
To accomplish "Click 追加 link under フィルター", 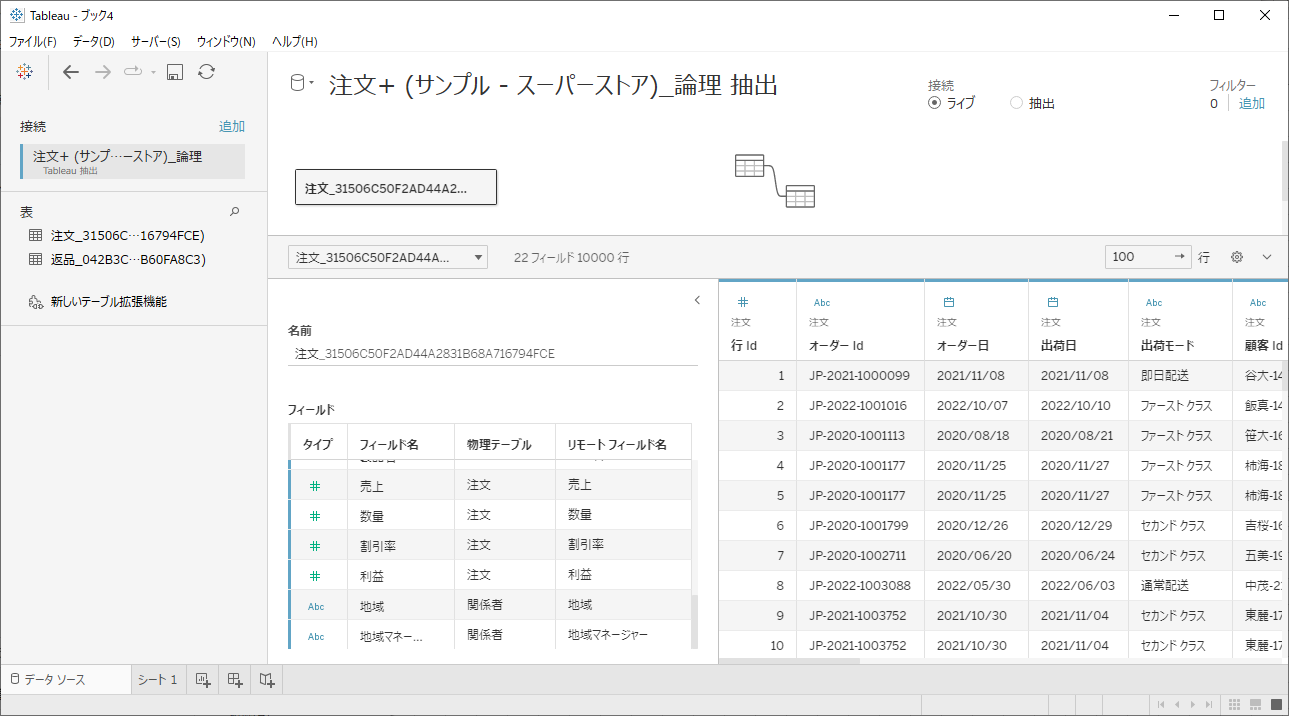I will 1252,103.
